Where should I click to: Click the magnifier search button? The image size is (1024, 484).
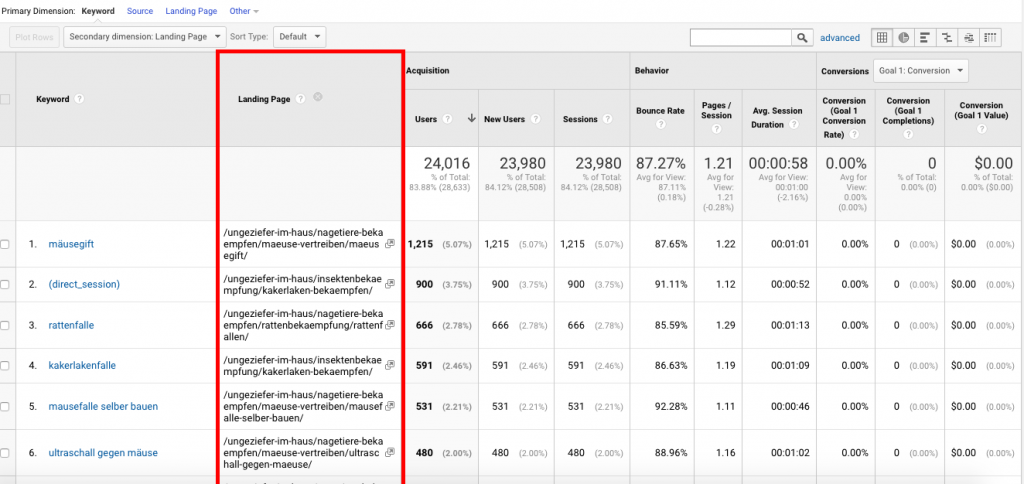pyautogui.click(x=802, y=38)
